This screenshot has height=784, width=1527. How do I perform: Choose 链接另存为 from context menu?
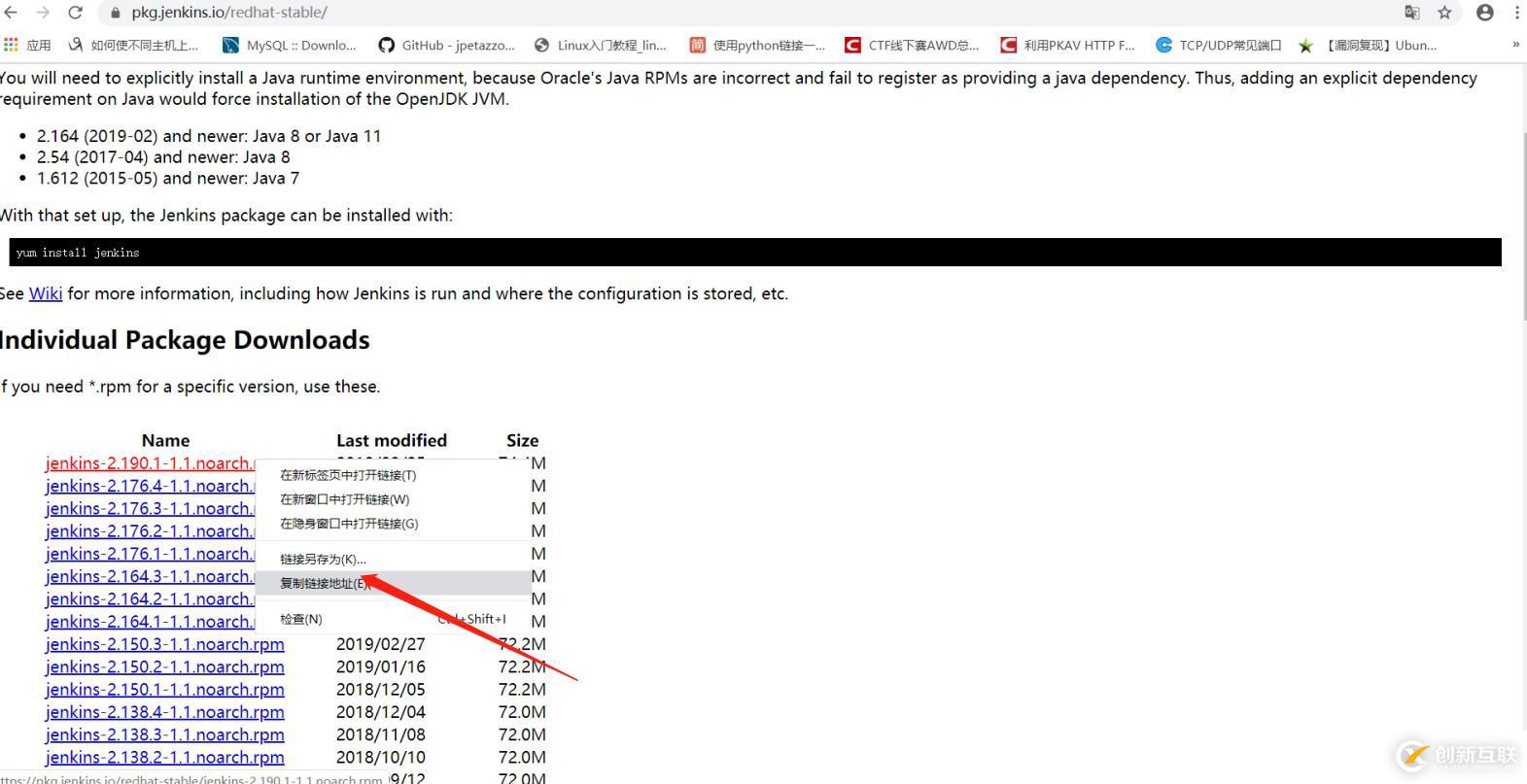pos(323,560)
